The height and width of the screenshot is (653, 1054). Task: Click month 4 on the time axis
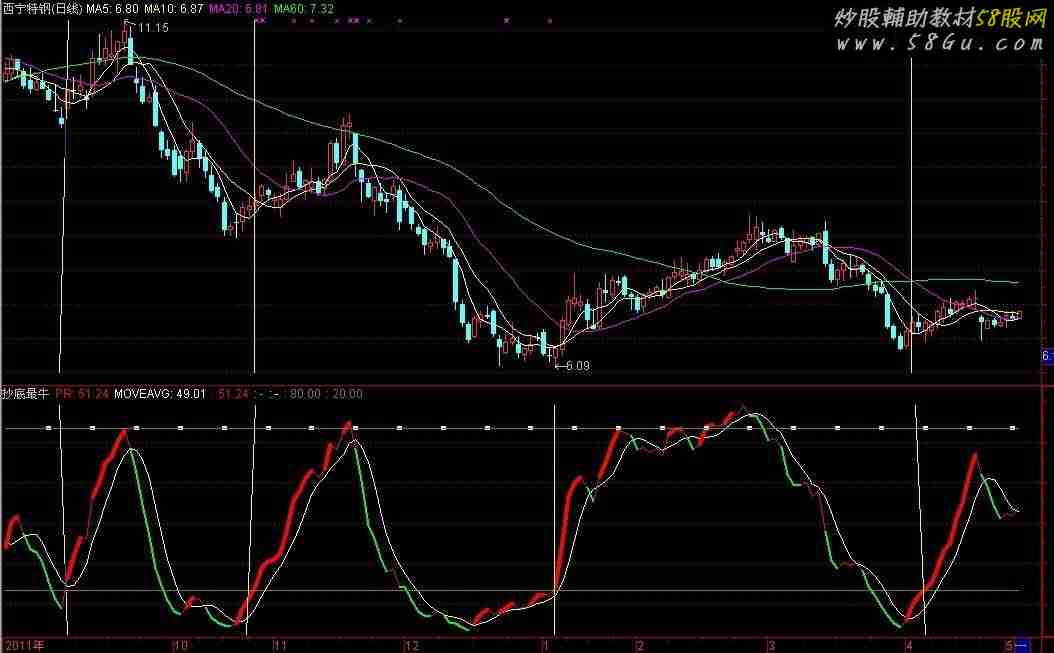908,645
